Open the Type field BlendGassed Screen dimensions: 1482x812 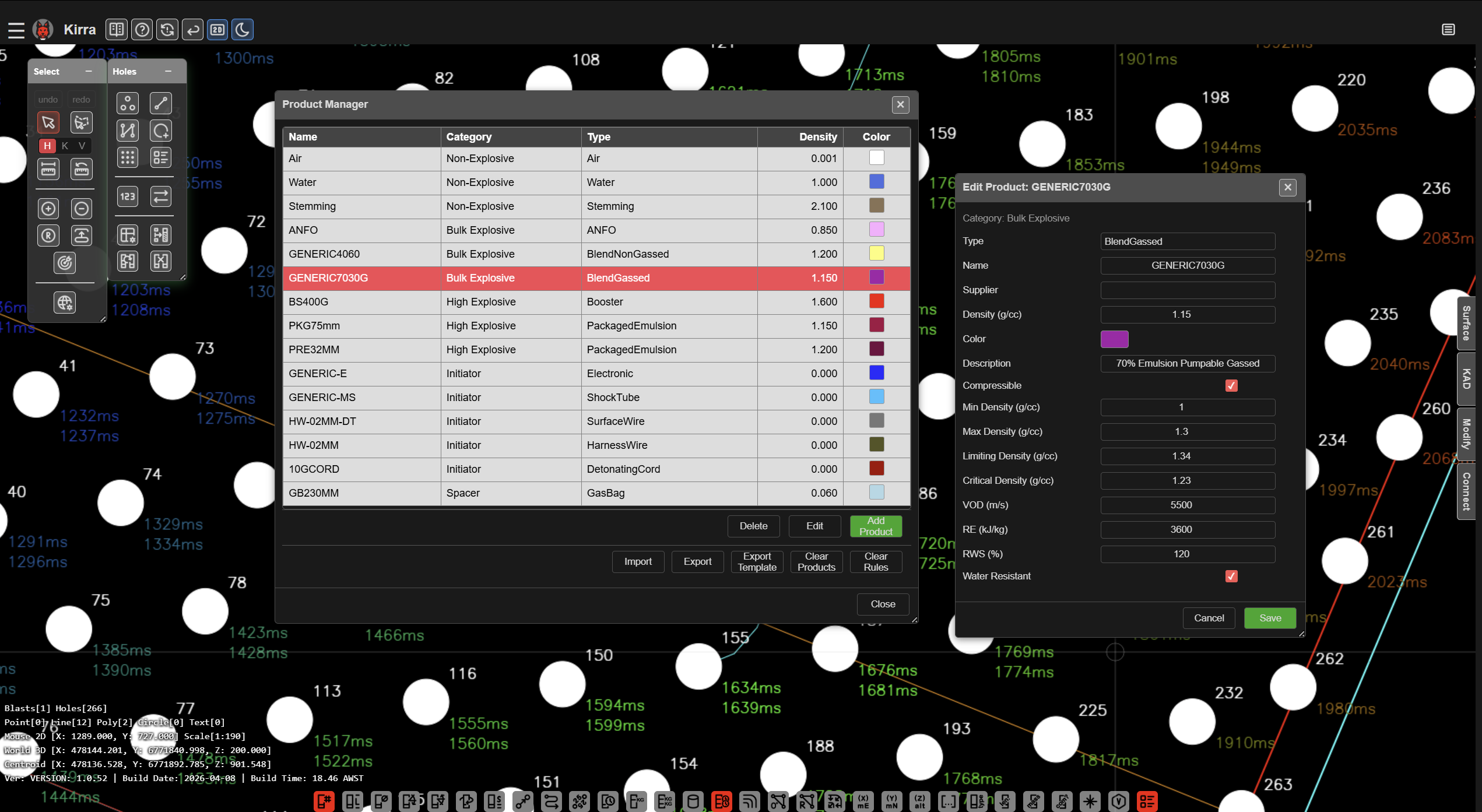[1188, 241]
